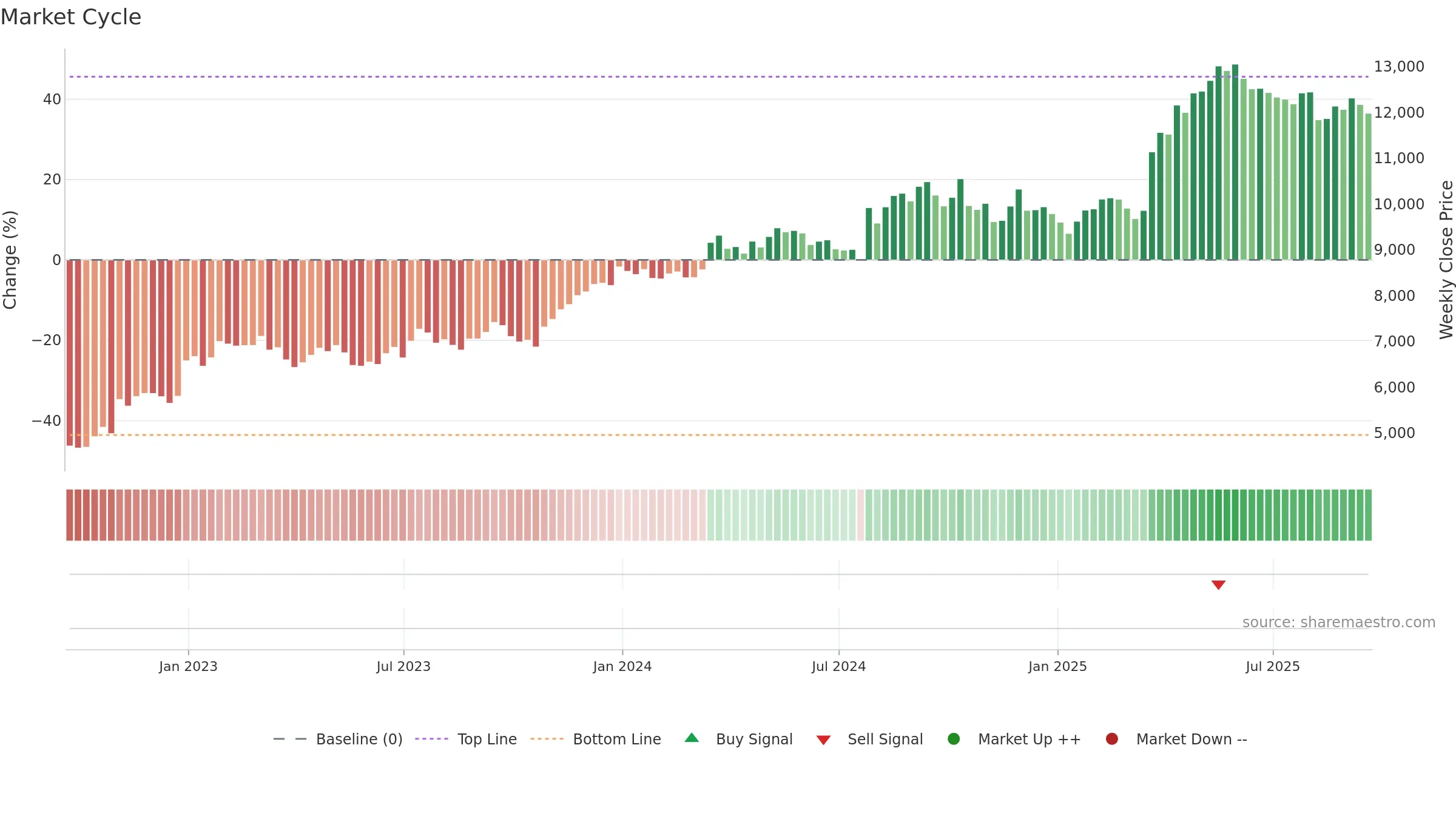Viewport: 1456px width, 819px height.
Task: Toggle the Top Line legend entry
Action: click(x=466, y=739)
